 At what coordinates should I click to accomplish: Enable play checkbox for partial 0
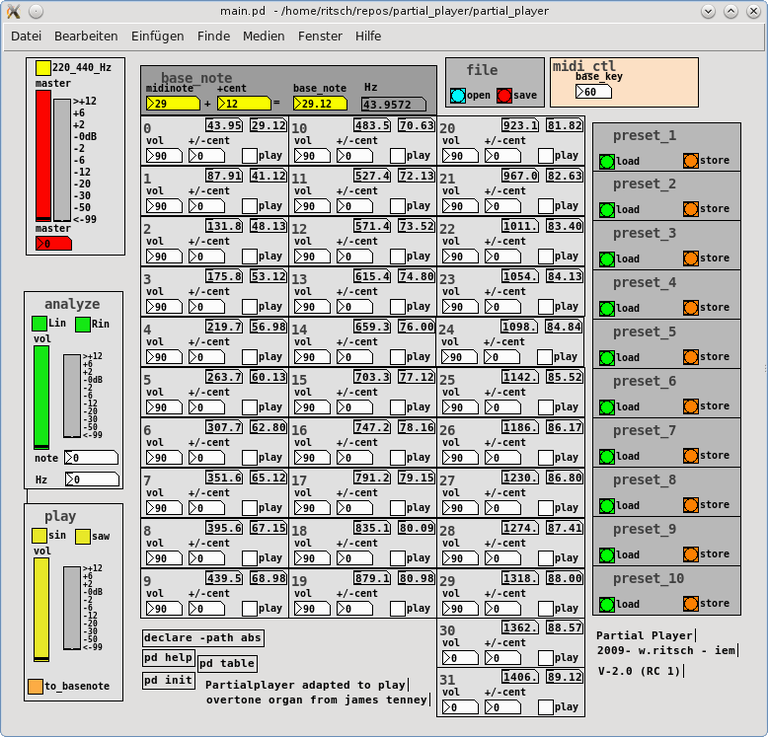click(x=249, y=155)
